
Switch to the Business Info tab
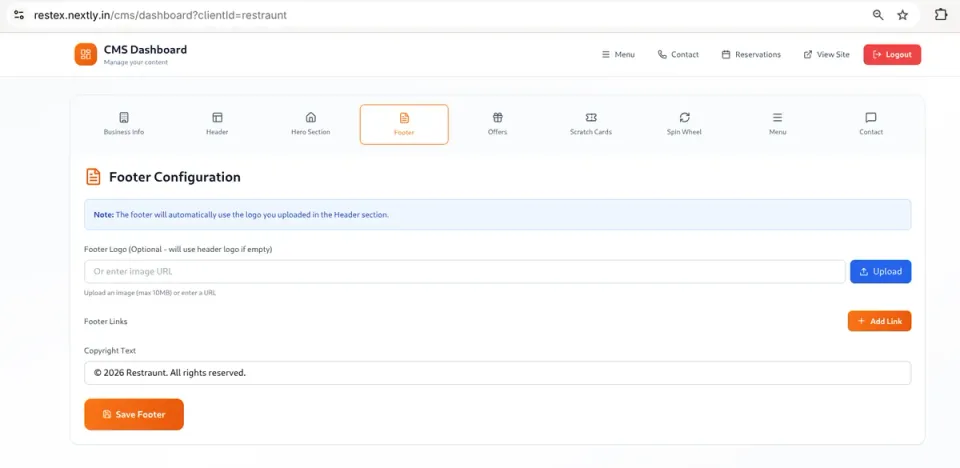click(x=124, y=124)
